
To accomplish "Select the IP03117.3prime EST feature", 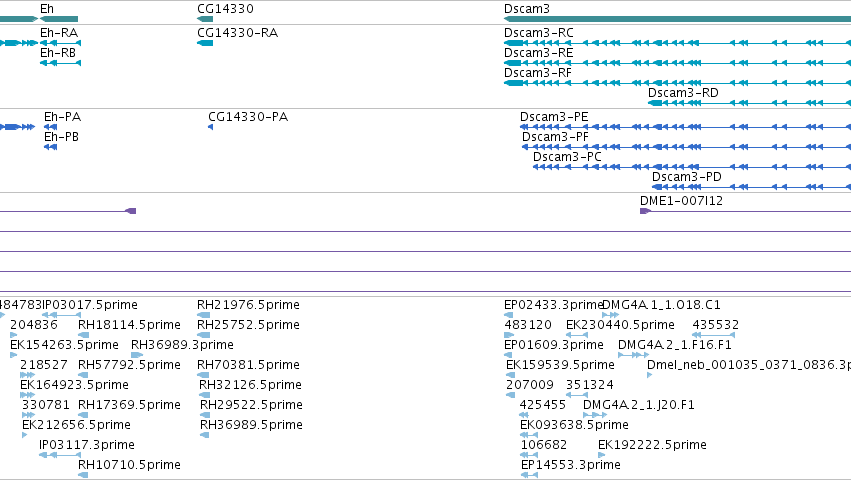I will tap(60, 455).
